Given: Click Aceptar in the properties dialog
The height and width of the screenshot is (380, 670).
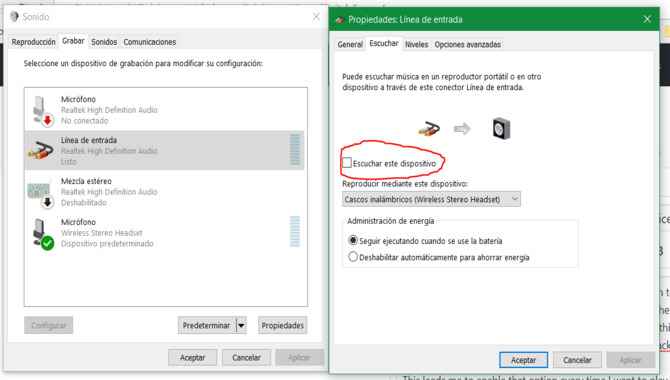Looking at the screenshot, I should tap(523, 360).
